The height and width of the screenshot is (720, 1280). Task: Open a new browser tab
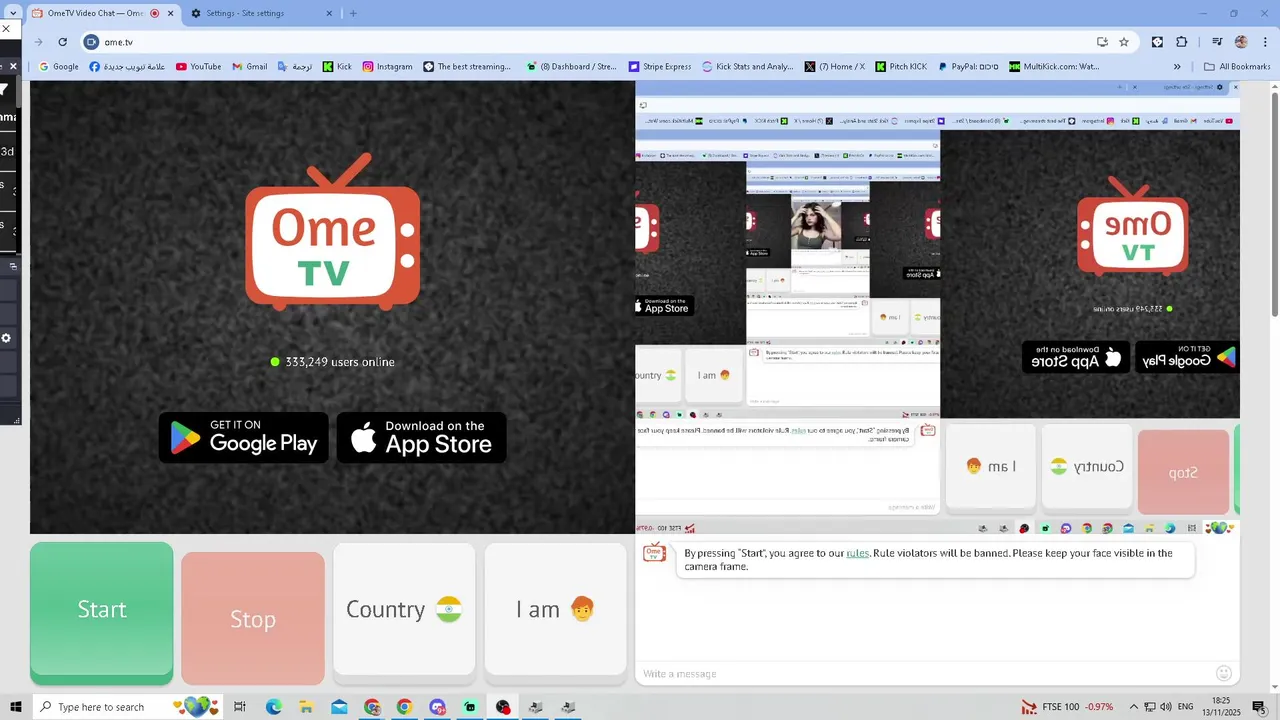[x=353, y=13]
